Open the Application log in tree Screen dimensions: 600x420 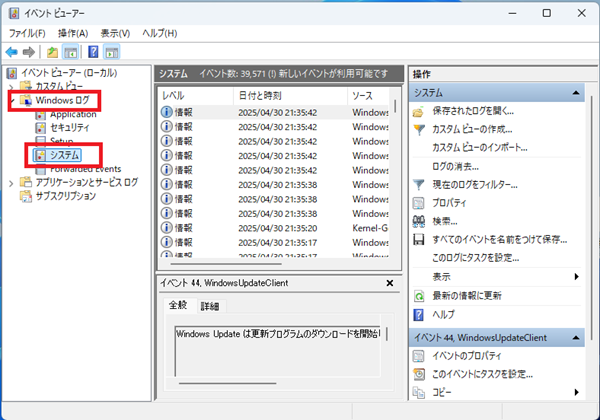coord(73,114)
